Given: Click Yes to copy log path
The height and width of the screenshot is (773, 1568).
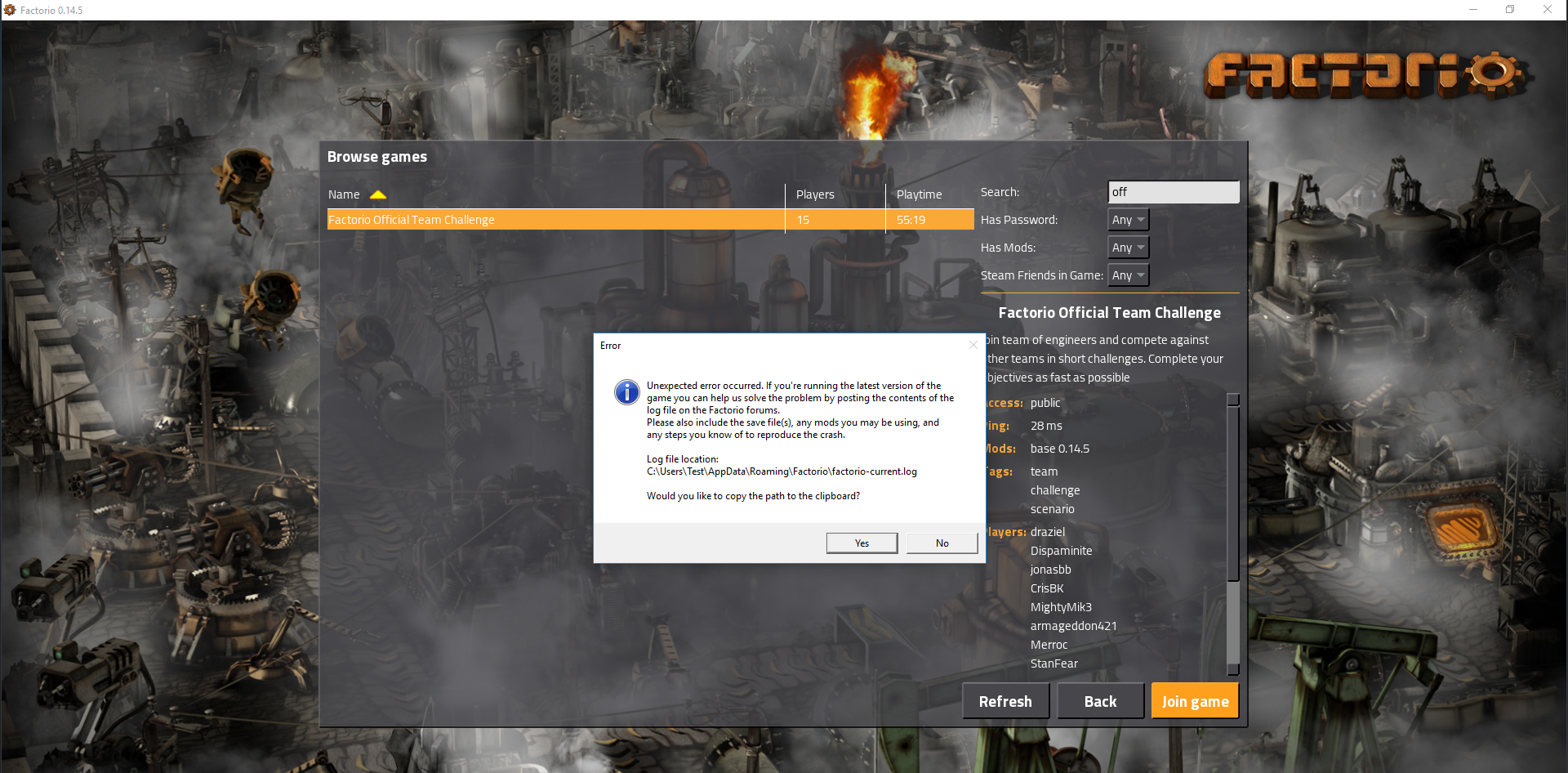Looking at the screenshot, I should tap(862, 543).
